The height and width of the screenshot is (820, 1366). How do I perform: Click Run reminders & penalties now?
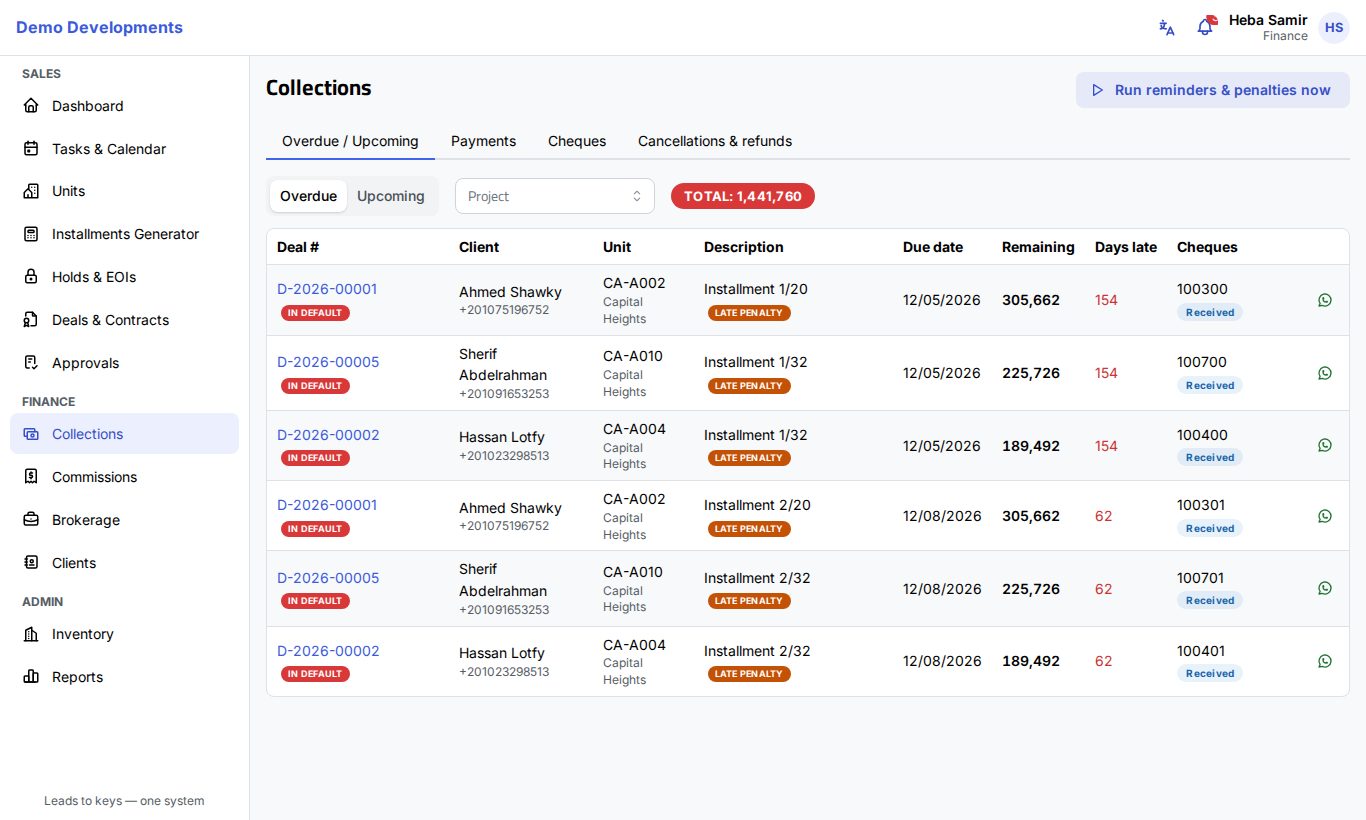(x=1213, y=90)
